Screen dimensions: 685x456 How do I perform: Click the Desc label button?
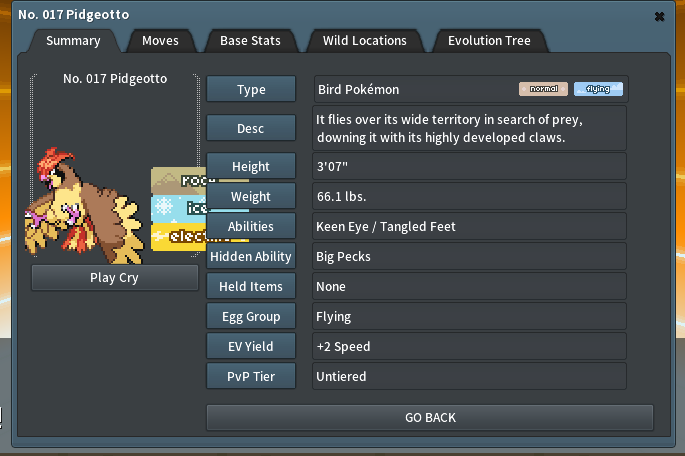coord(251,128)
